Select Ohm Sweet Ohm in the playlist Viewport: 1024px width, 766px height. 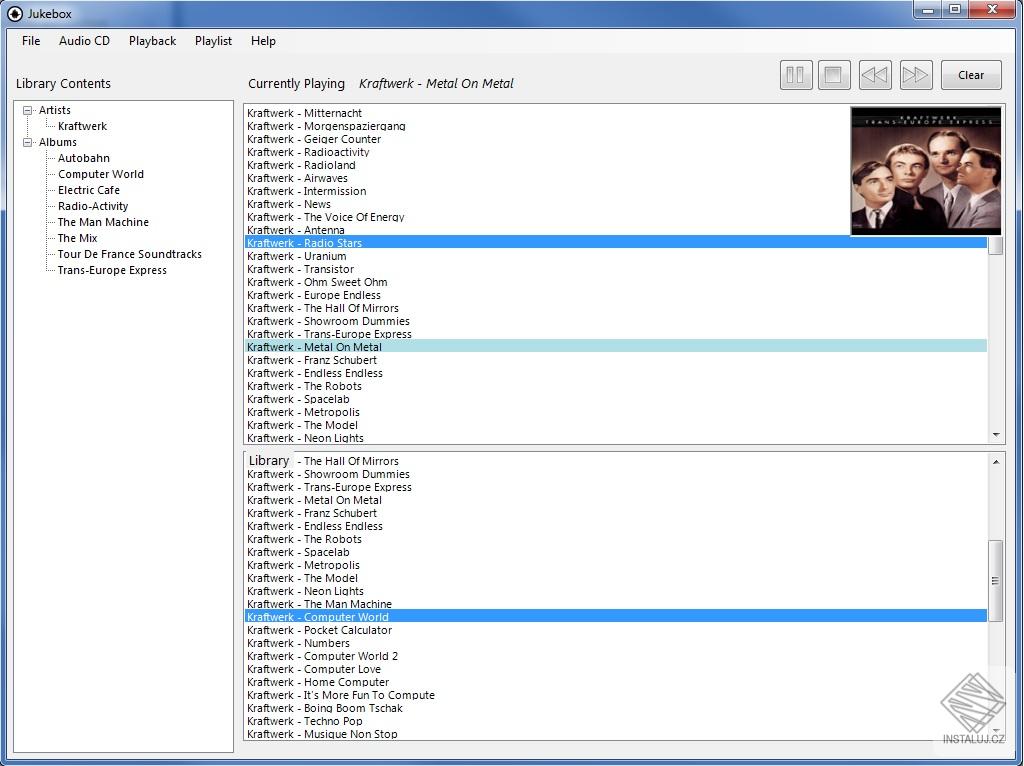click(317, 282)
